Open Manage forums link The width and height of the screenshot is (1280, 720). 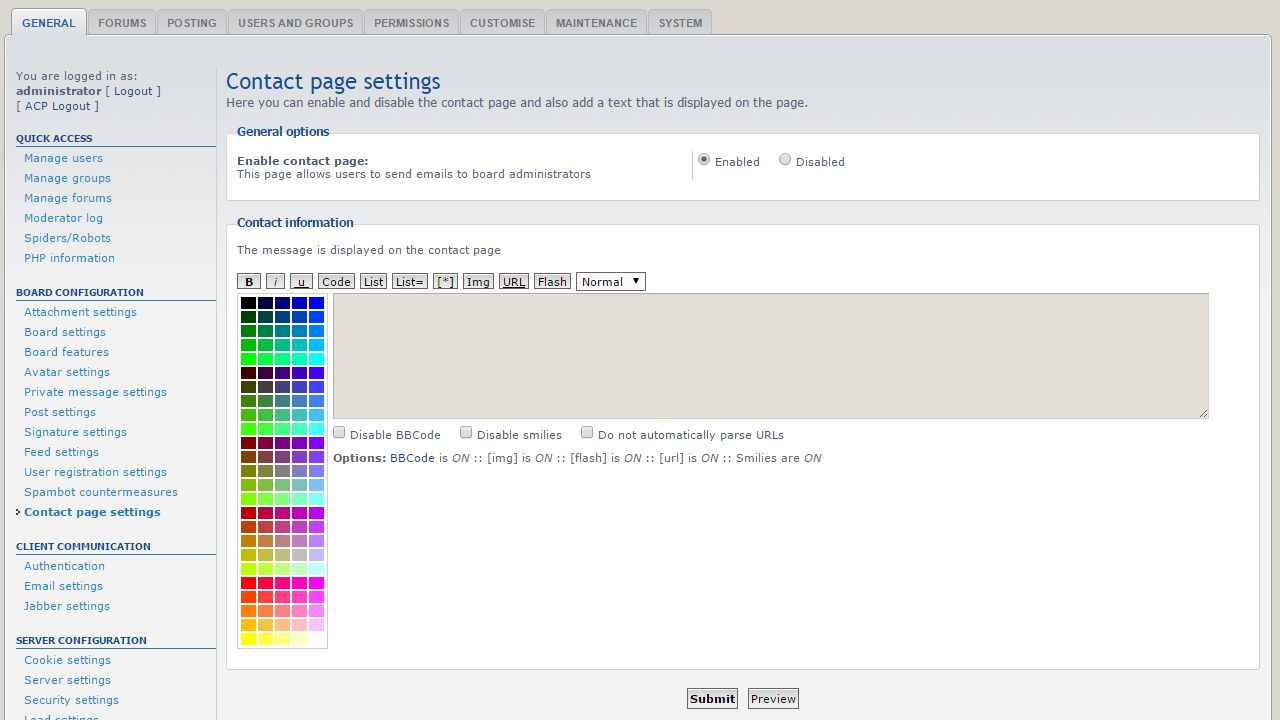coord(68,198)
